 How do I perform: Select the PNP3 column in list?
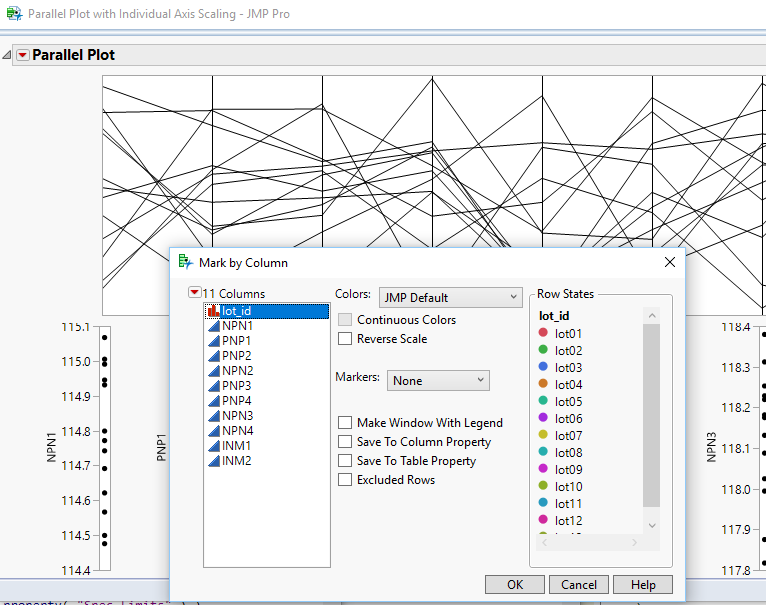tap(267, 386)
